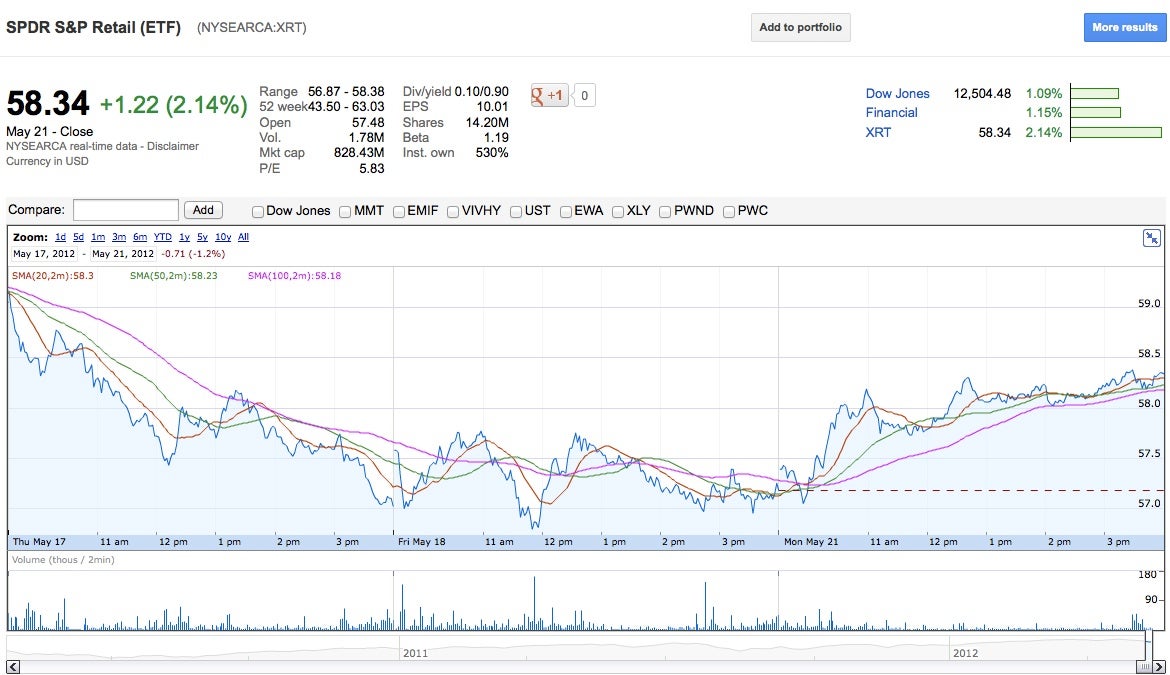Select the 5y zoom range
This screenshot has height=675, width=1170.
(202, 237)
